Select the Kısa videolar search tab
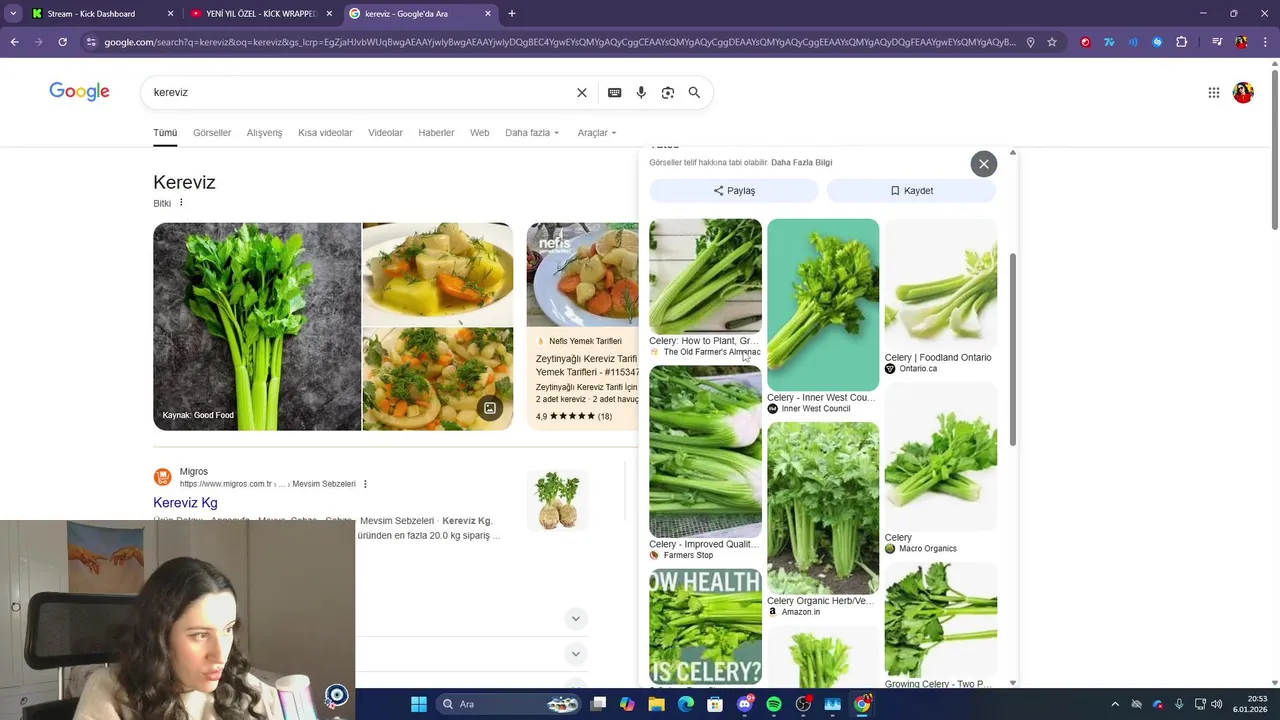Image resolution: width=1280 pixels, height=720 pixels. 325,133
